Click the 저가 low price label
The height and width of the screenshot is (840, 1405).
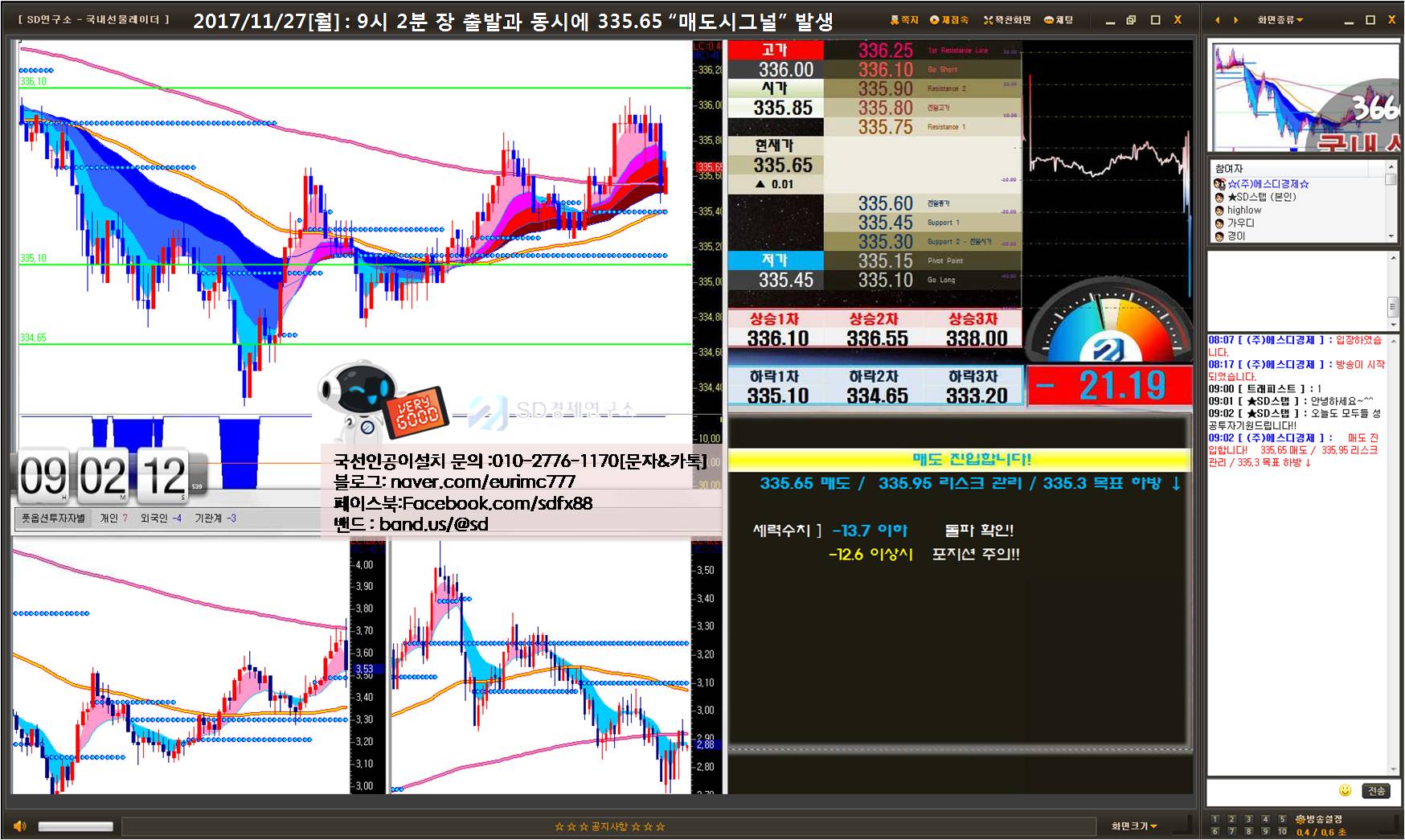775,260
